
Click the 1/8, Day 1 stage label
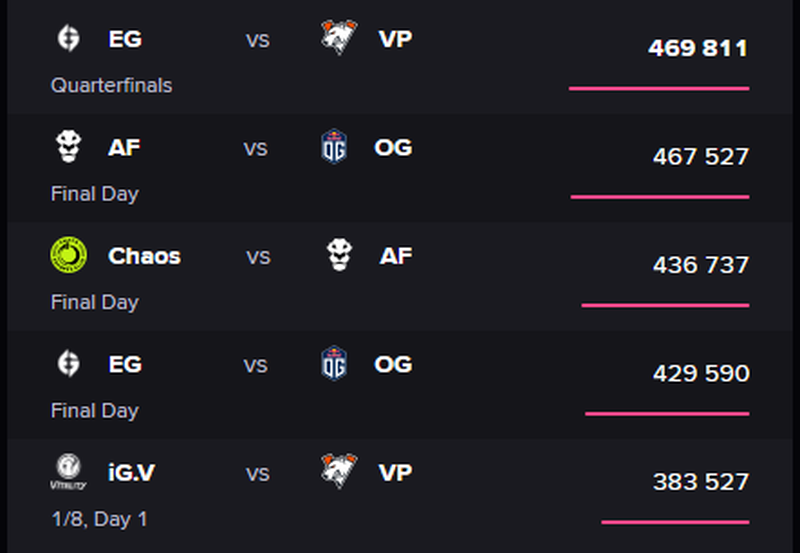coord(99,519)
